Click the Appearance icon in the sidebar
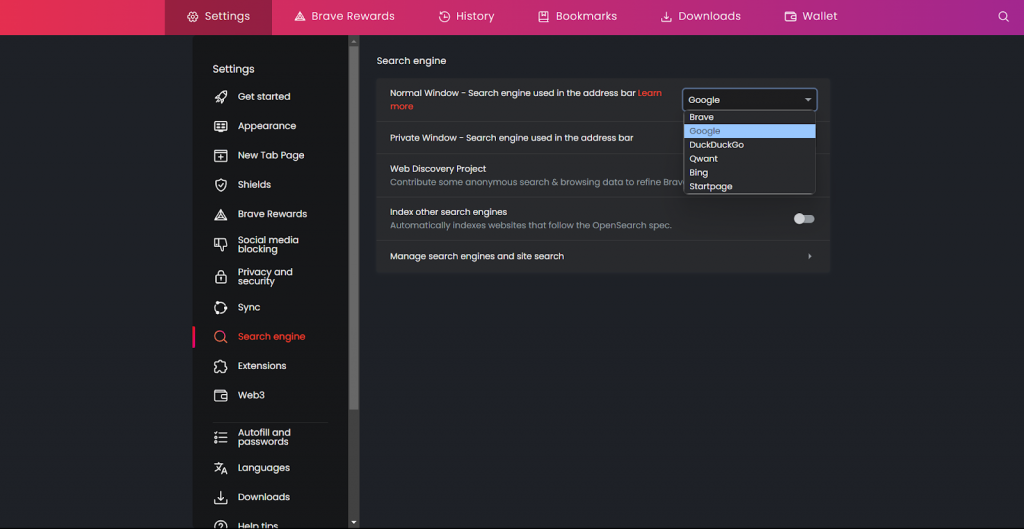Viewport: 1024px width, 529px height. click(x=221, y=126)
